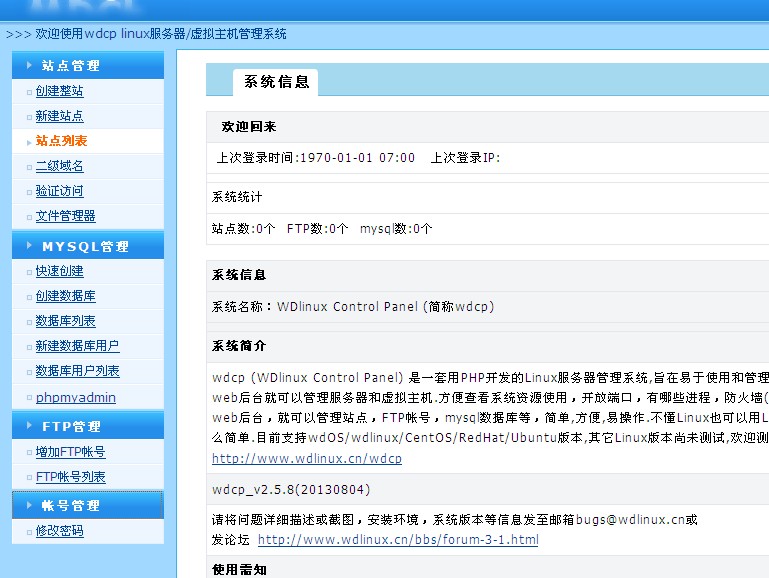The width and height of the screenshot is (769, 578).
Task: Switch to the 系统信息 tab
Action: click(x=276, y=82)
